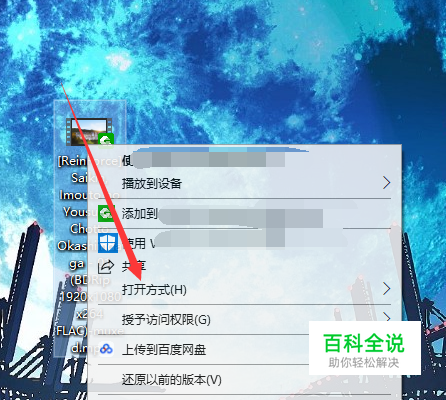Click the share arrow icon
This screenshot has height=400, width=446.
(106, 267)
